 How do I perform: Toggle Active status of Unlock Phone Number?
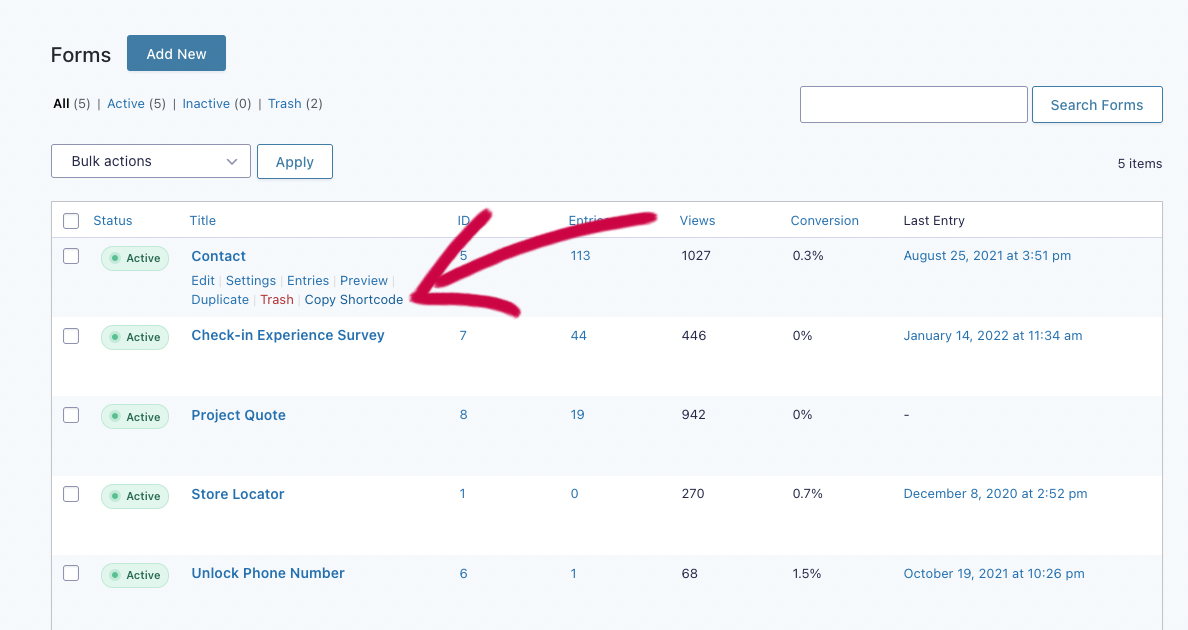pos(135,575)
